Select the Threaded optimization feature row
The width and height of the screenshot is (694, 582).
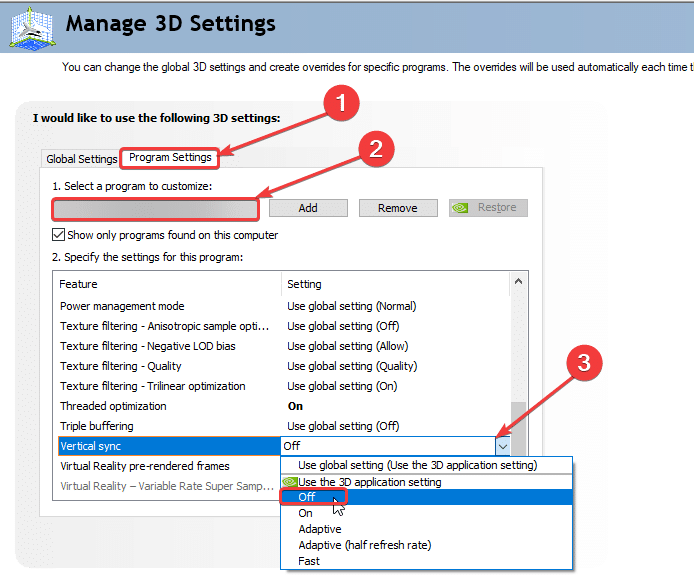[113, 406]
